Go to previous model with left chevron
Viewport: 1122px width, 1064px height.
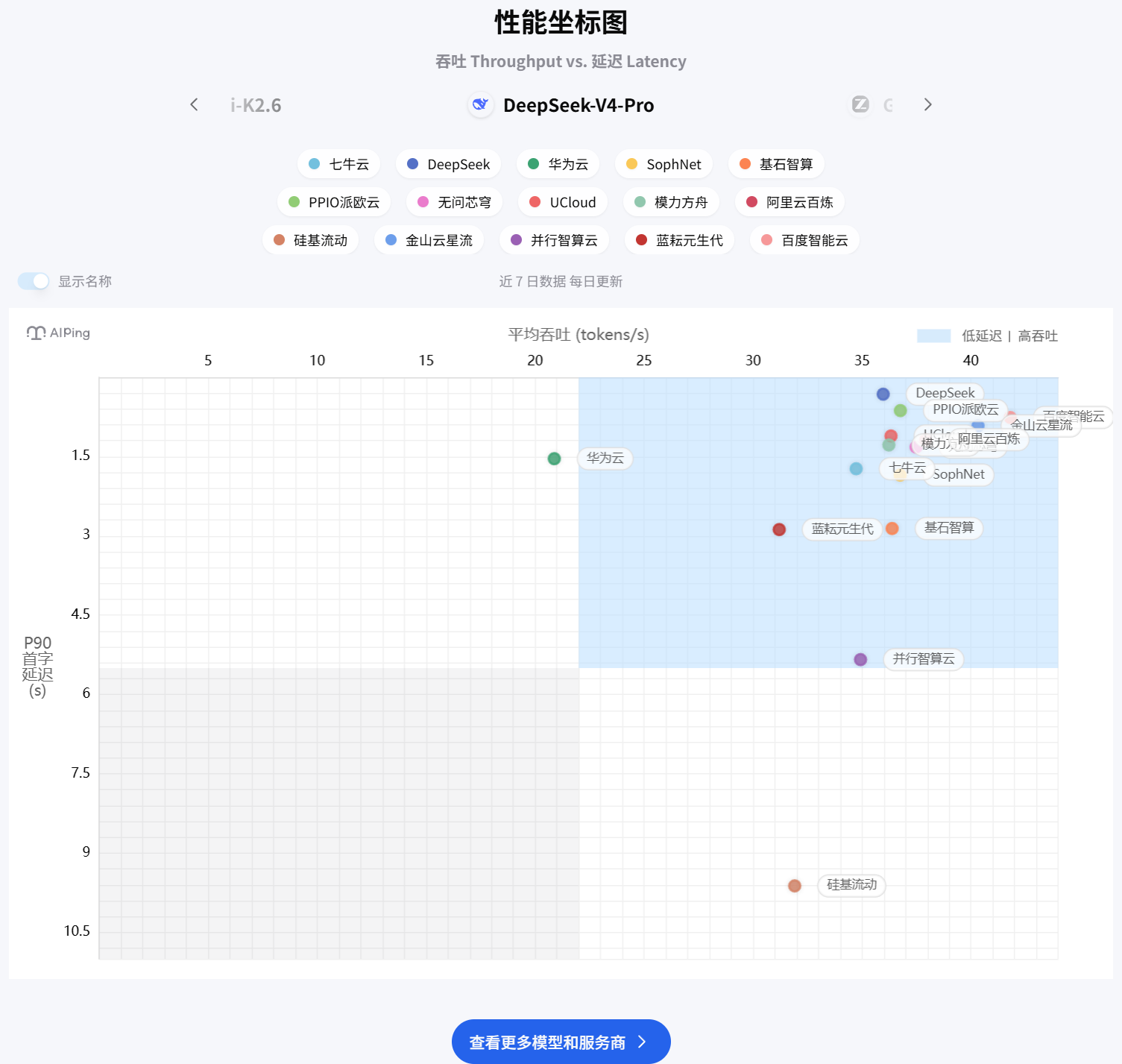[194, 104]
